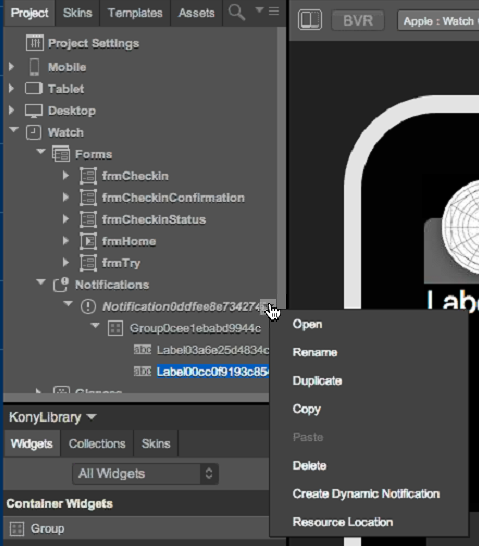Screen dimensions: 479x546
Task: Open the project panel hamburger menu
Action: click(x=274, y=11)
